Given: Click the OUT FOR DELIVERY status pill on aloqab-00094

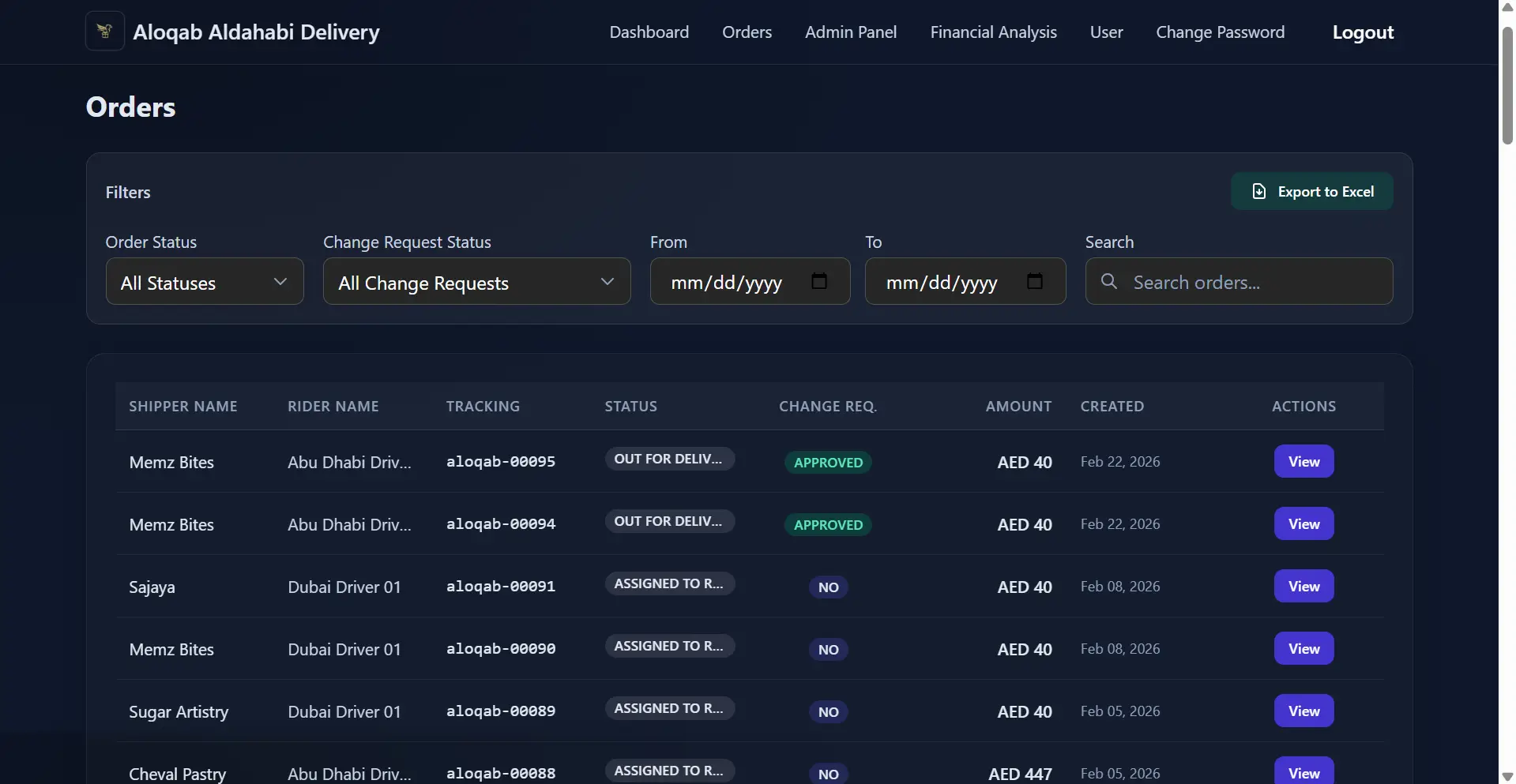Looking at the screenshot, I should [x=669, y=521].
